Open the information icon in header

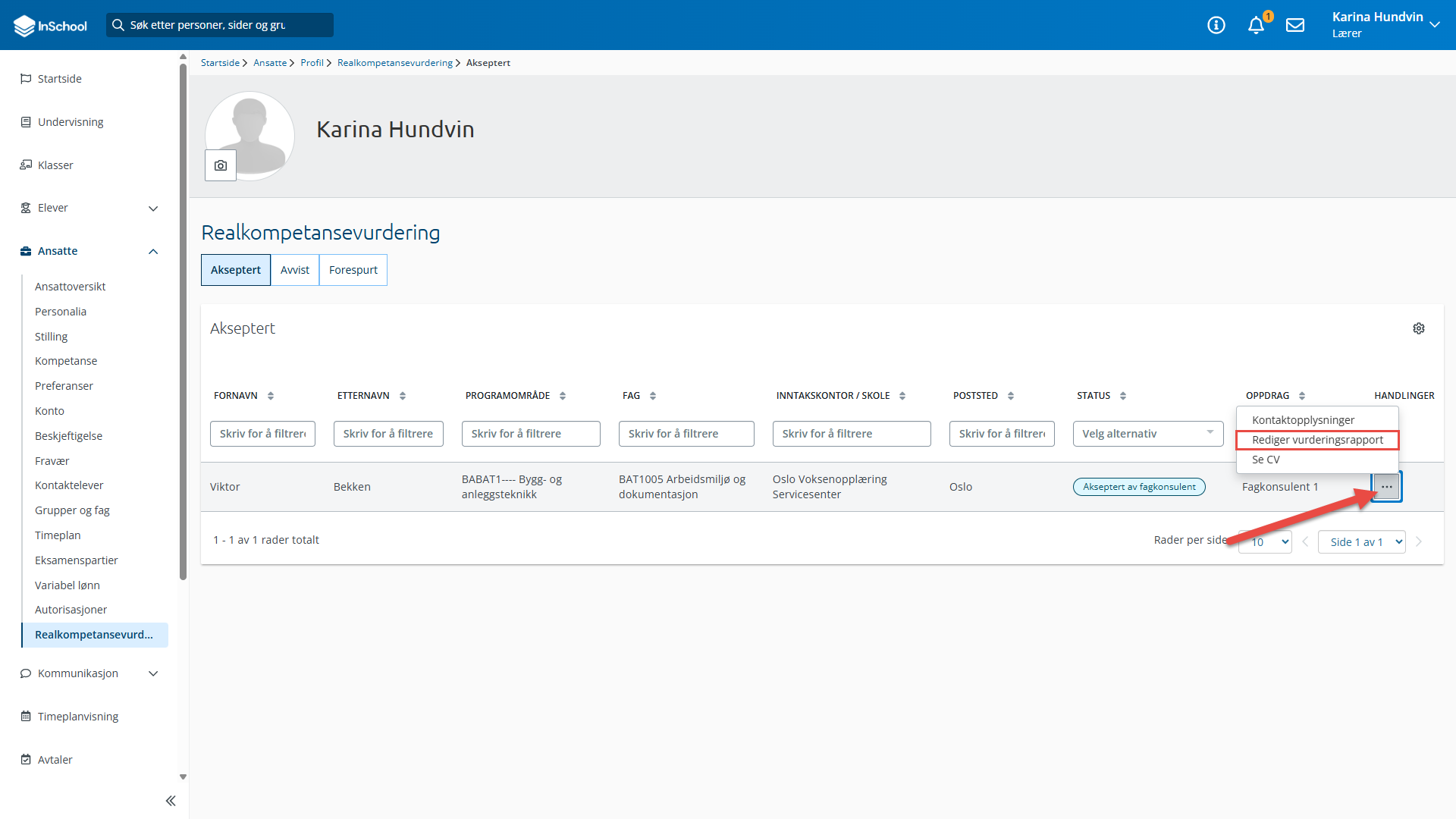point(1216,25)
